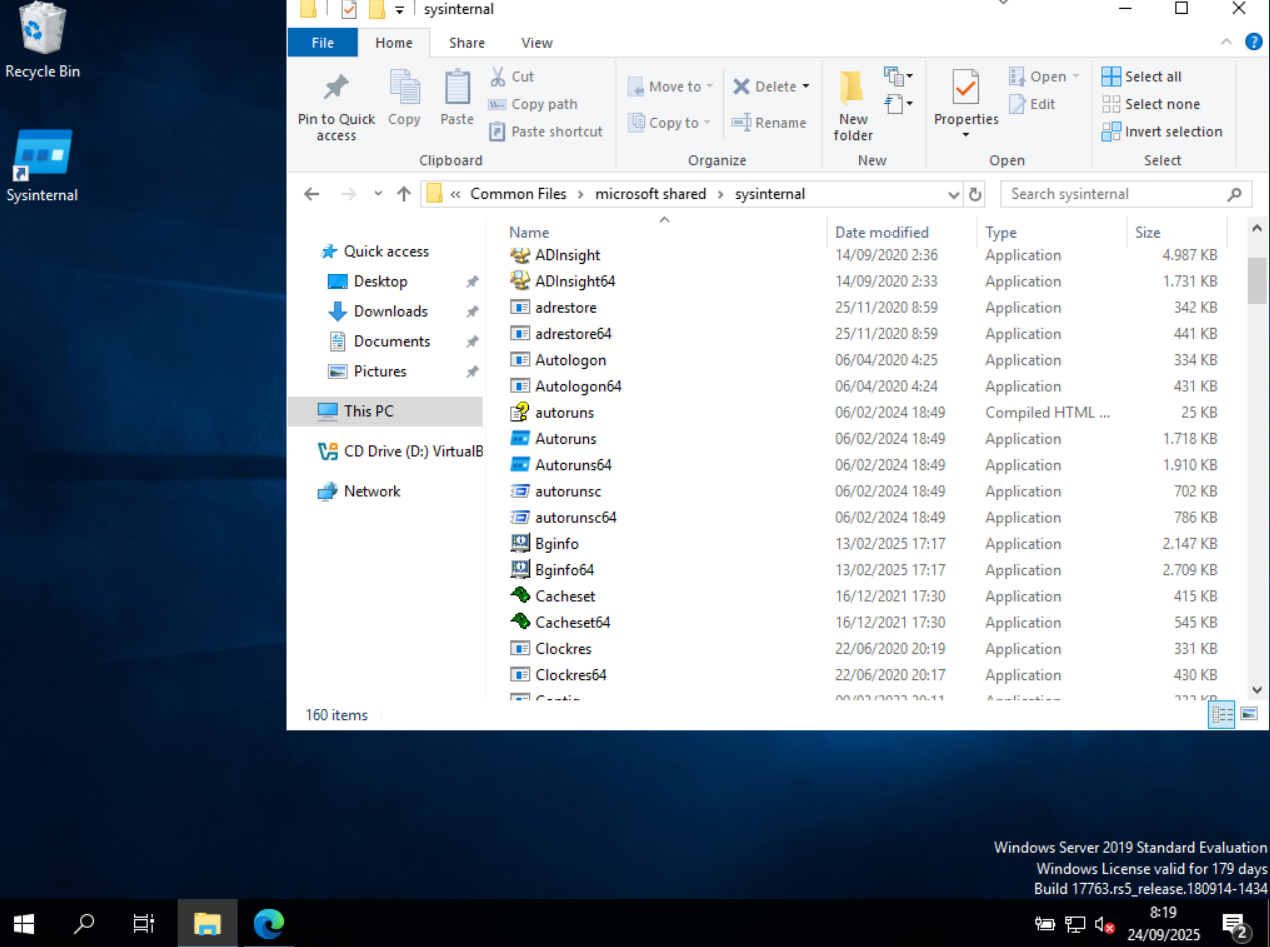
Task: Click Invert selection option
Action: pos(1162,131)
